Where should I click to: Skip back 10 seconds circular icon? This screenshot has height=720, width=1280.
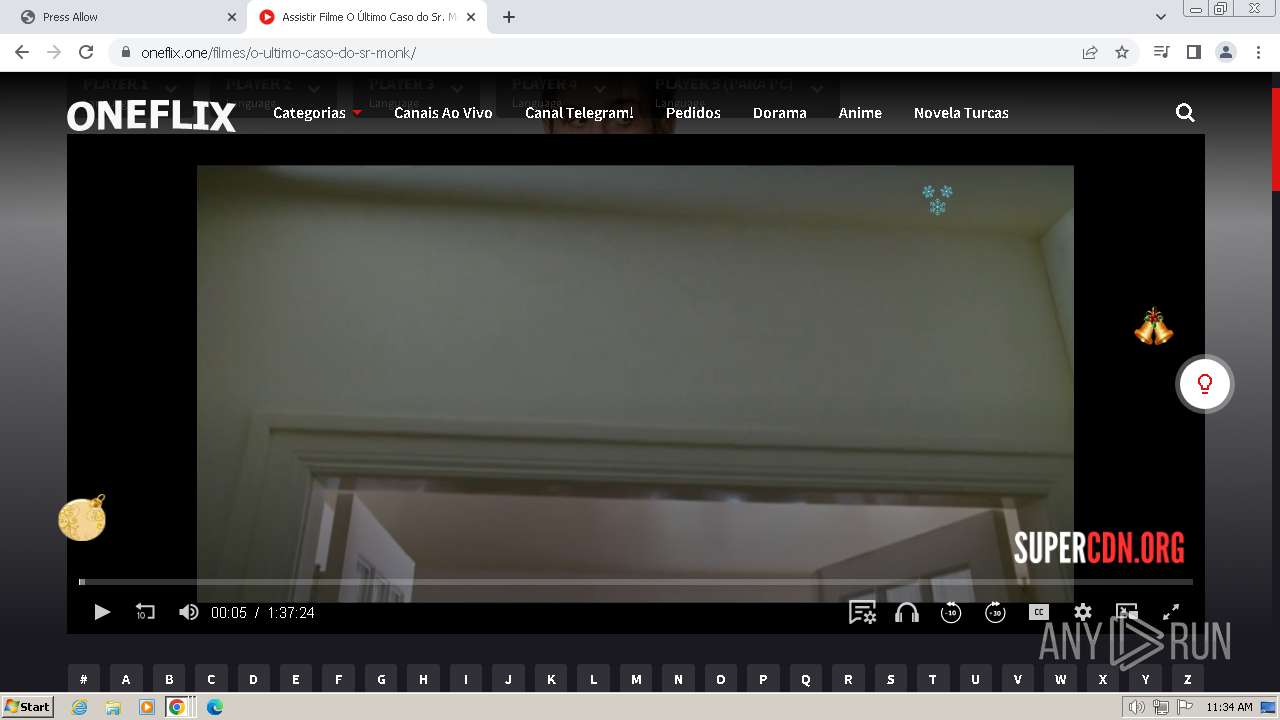[951, 612]
